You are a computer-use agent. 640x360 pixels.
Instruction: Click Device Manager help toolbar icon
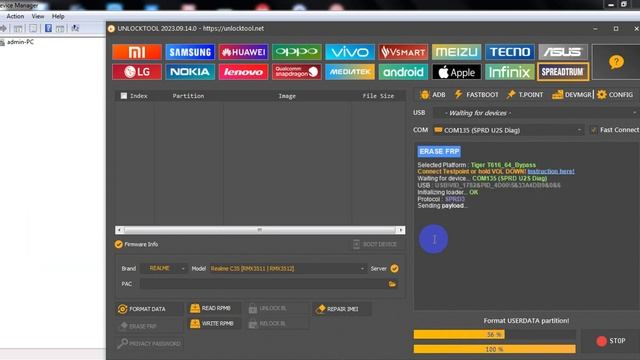(48, 28)
